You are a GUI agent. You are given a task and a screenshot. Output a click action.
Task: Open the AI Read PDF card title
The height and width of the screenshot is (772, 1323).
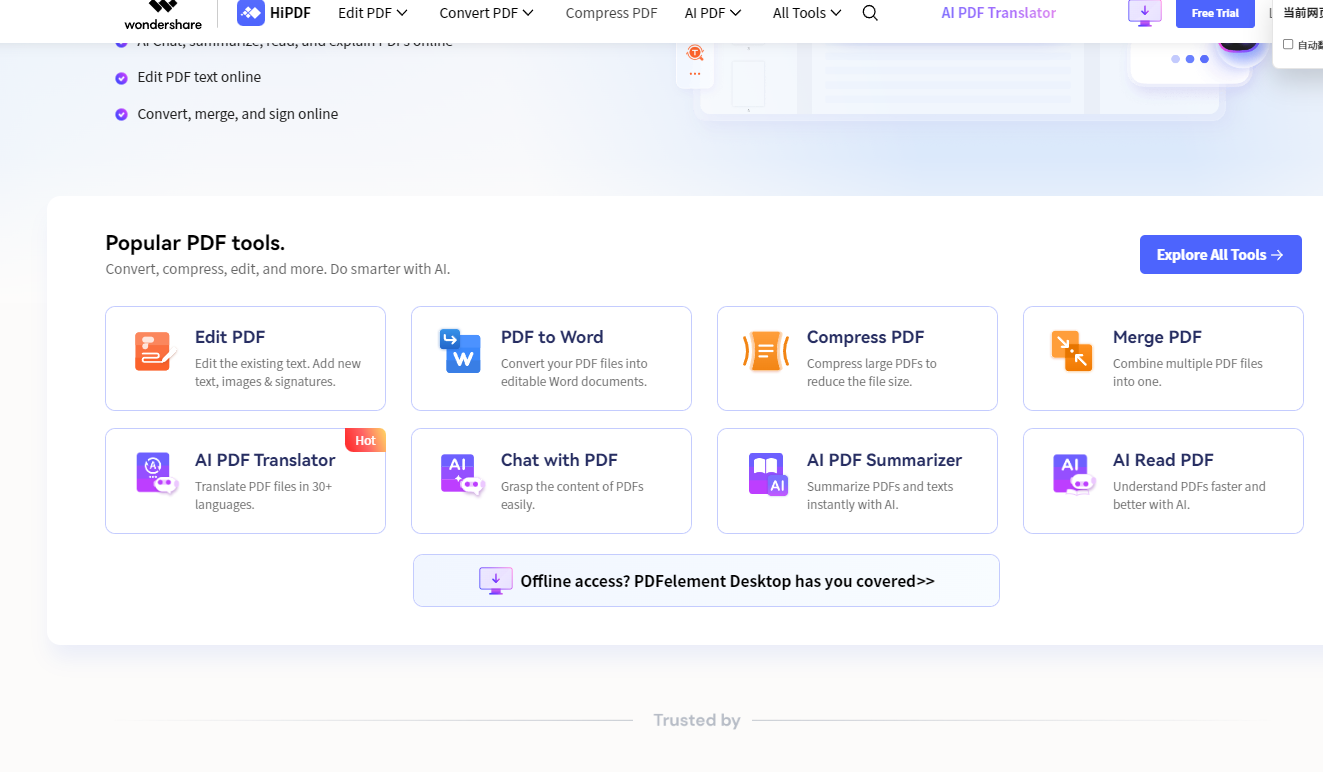click(1163, 460)
